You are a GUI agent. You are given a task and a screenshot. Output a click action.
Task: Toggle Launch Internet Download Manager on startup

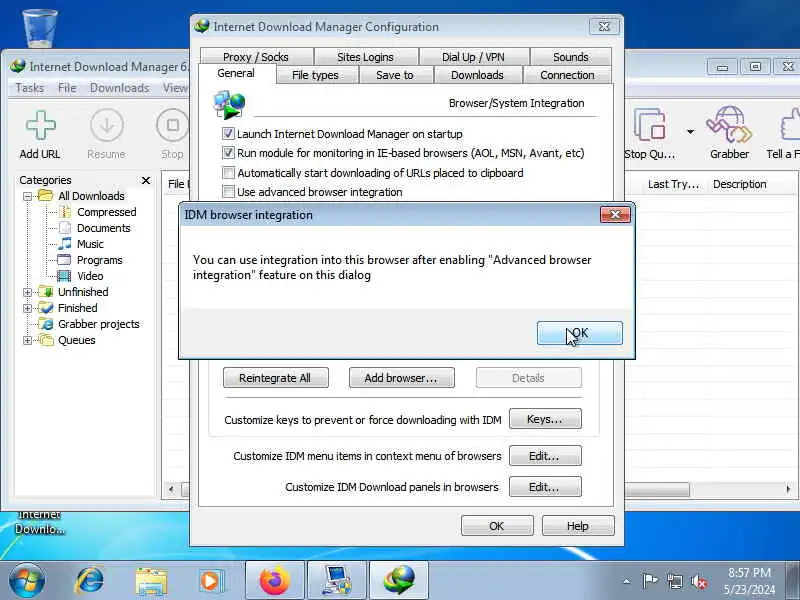click(228, 134)
